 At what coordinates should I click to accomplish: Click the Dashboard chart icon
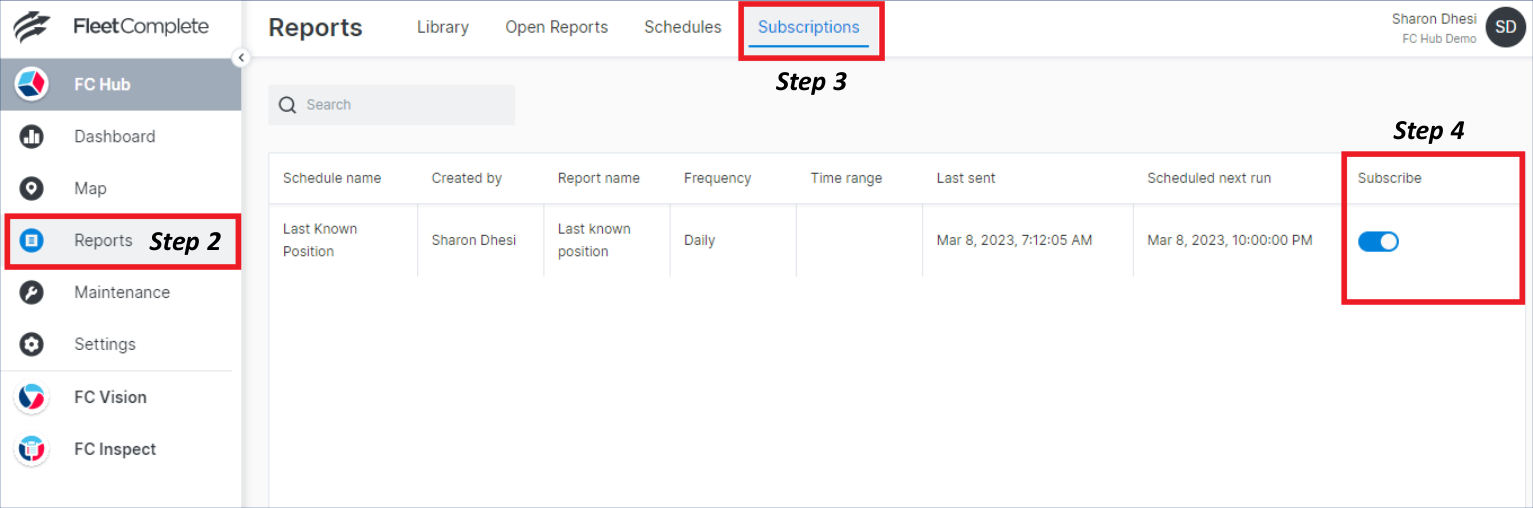pyautogui.click(x=32, y=137)
